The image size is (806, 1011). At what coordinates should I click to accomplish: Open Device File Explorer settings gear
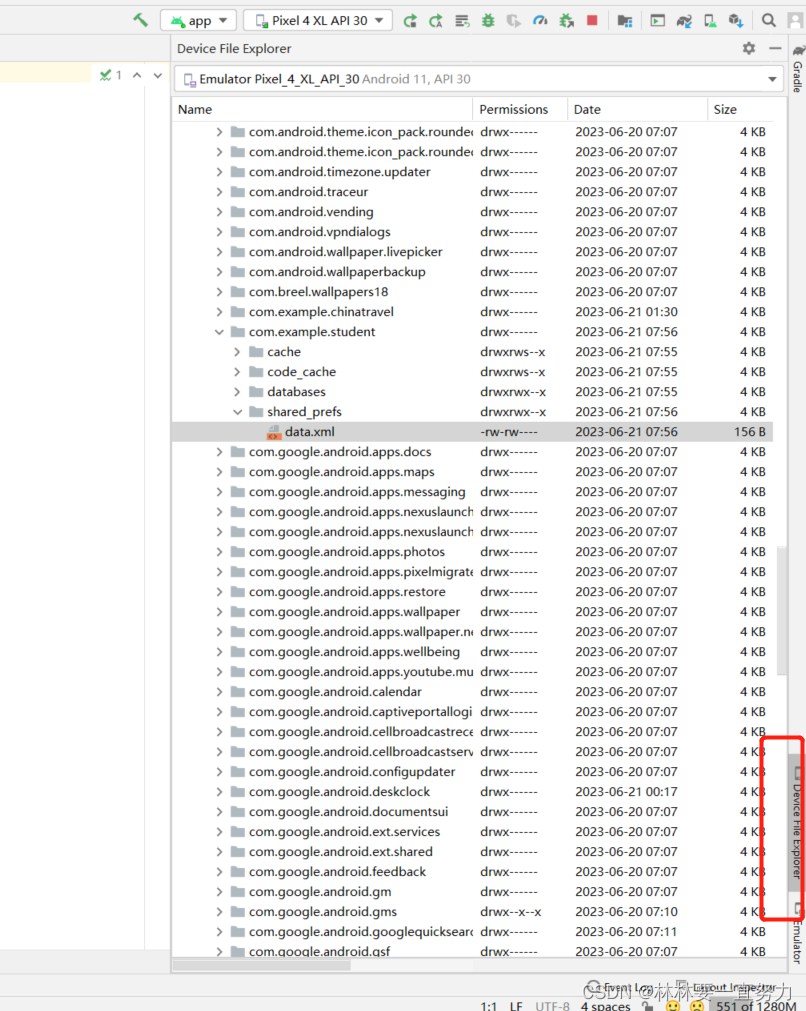pos(749,48)
